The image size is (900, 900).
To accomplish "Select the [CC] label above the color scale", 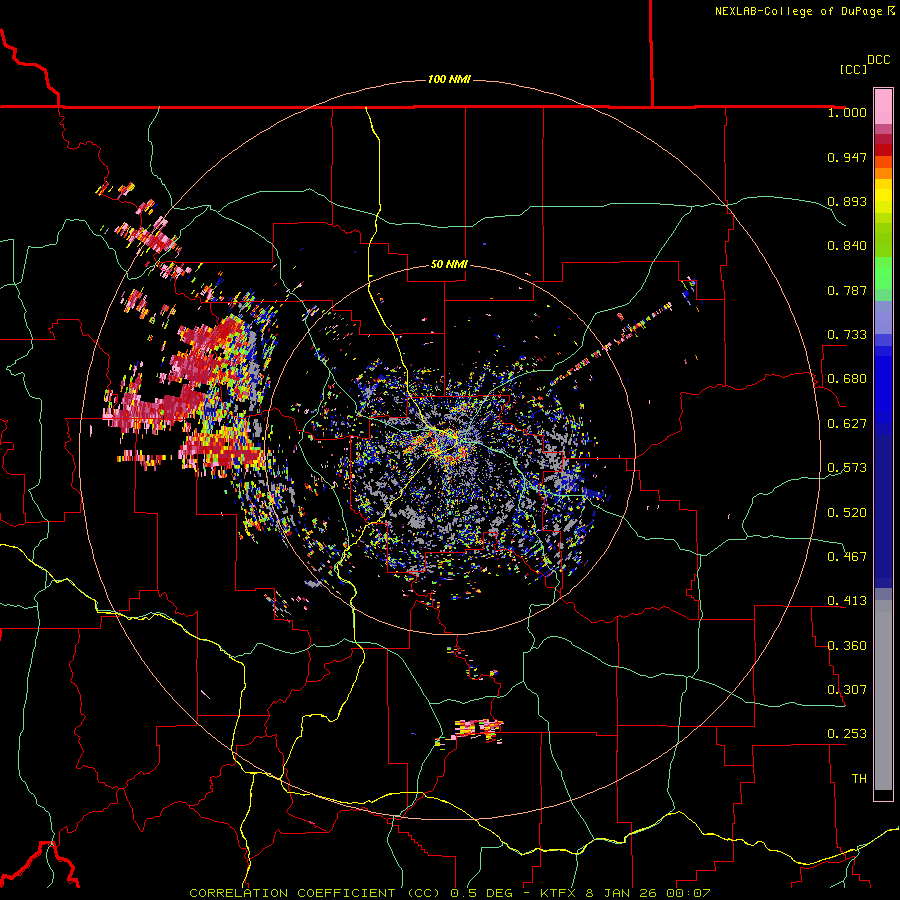I will 853,69.
